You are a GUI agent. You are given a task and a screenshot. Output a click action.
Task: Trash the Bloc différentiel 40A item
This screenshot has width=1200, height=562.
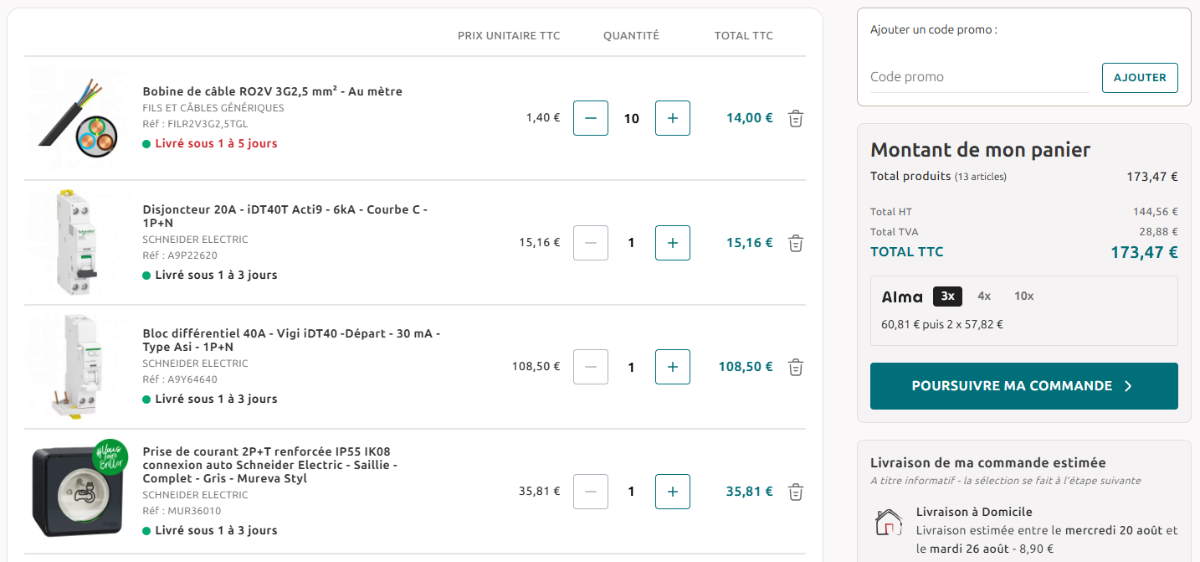(796, 367)
